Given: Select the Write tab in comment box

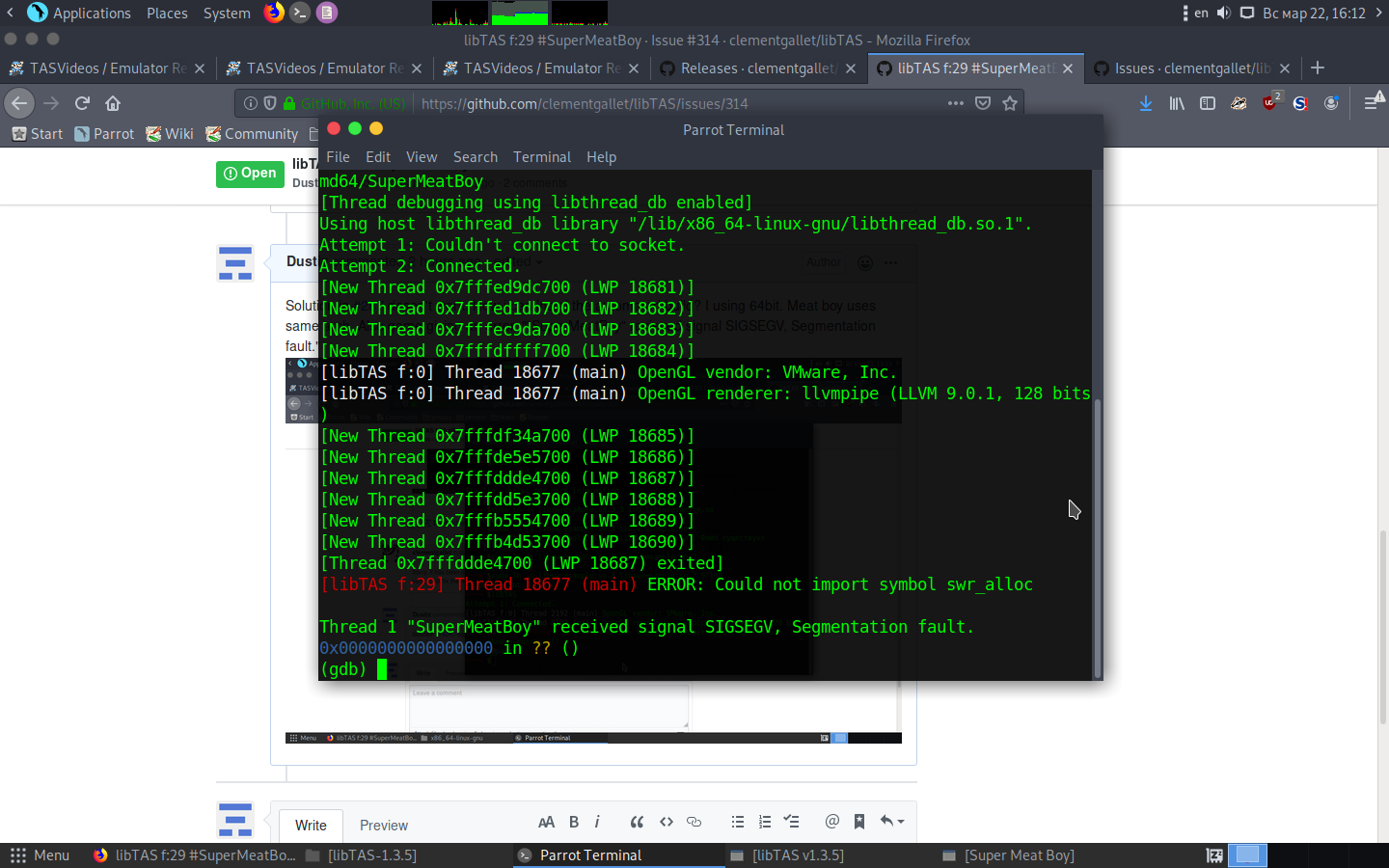Looking at the screenshot, I should tap(311, 826).
